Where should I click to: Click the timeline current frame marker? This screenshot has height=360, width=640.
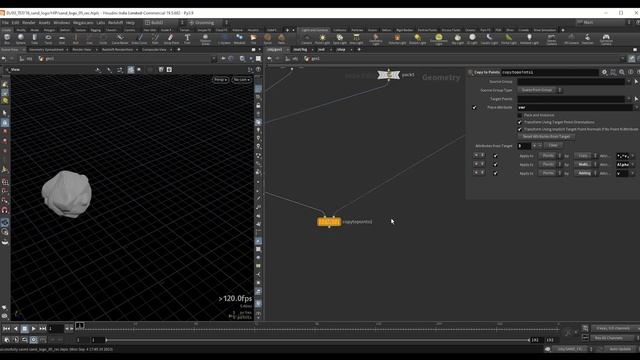click(80, 326)
